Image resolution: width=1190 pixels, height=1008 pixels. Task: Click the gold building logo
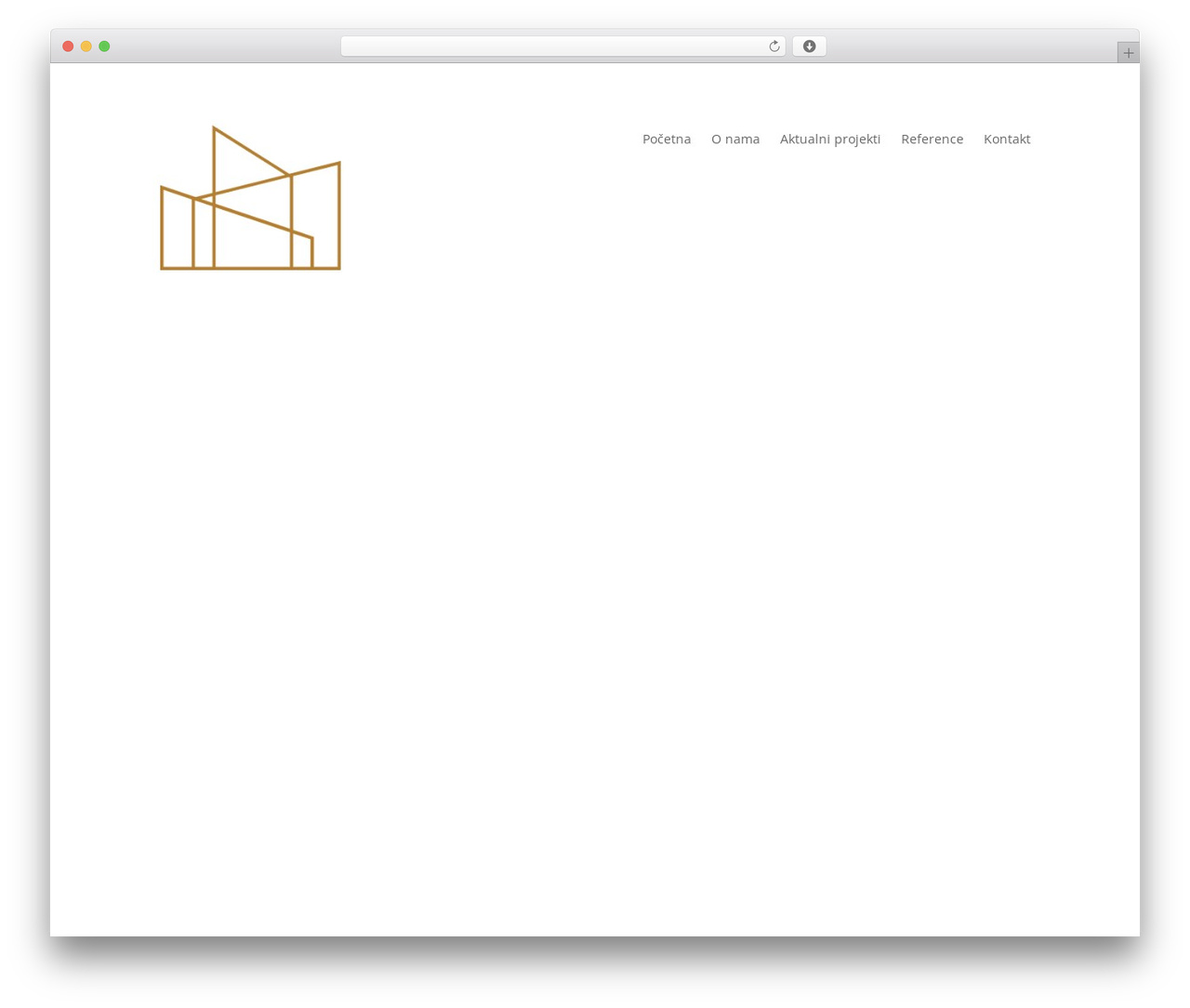tap(250, 198)
